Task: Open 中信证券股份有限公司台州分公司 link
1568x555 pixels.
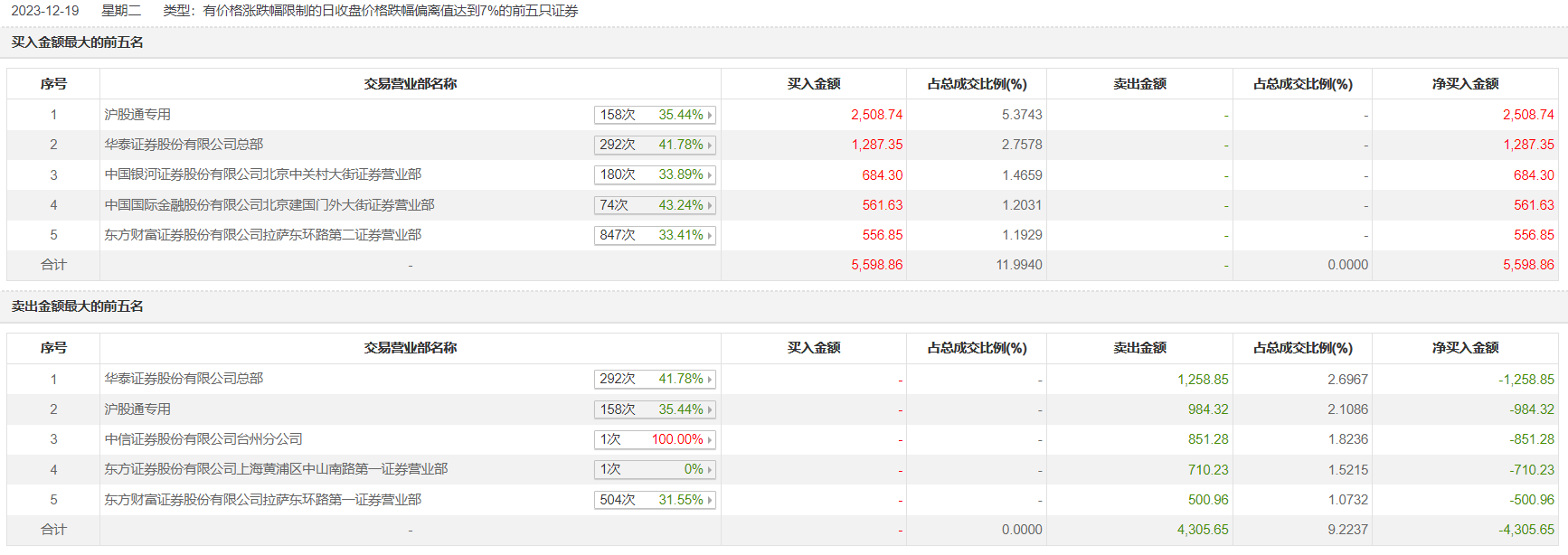Action: pyautogui.click(x=203, y=439)
